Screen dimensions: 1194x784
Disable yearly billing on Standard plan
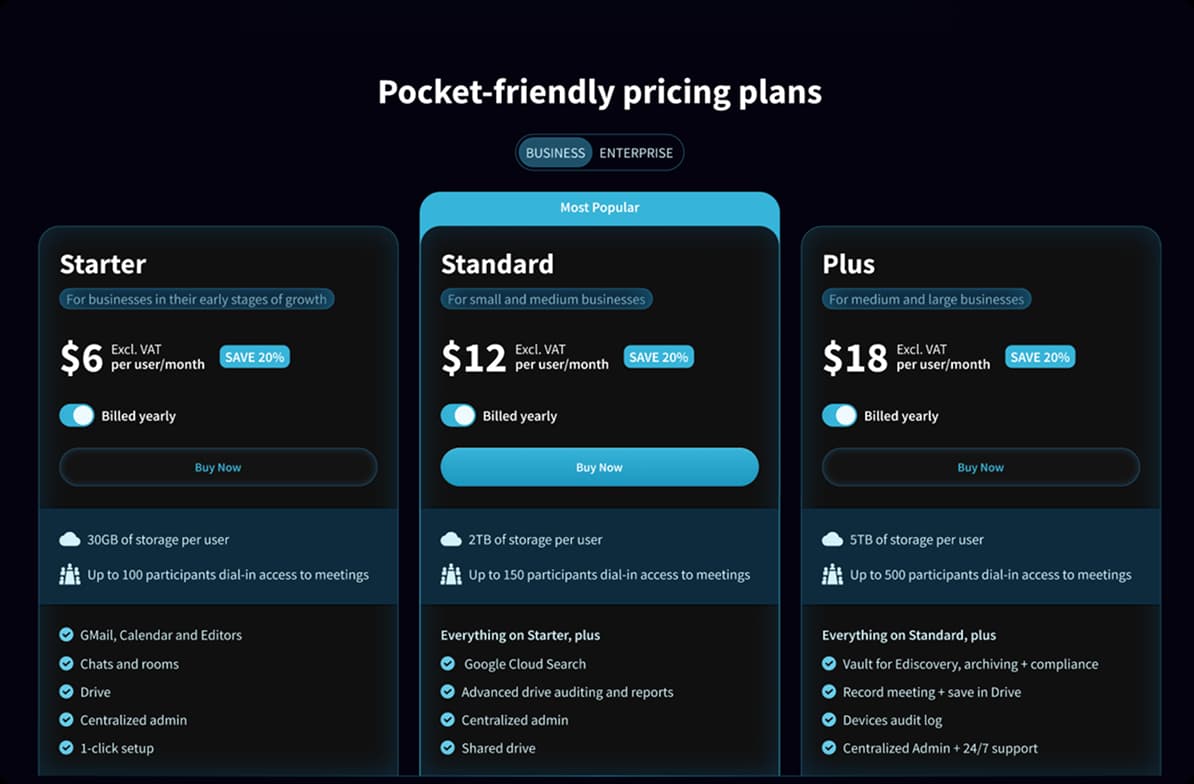click(x=458, y=415)
